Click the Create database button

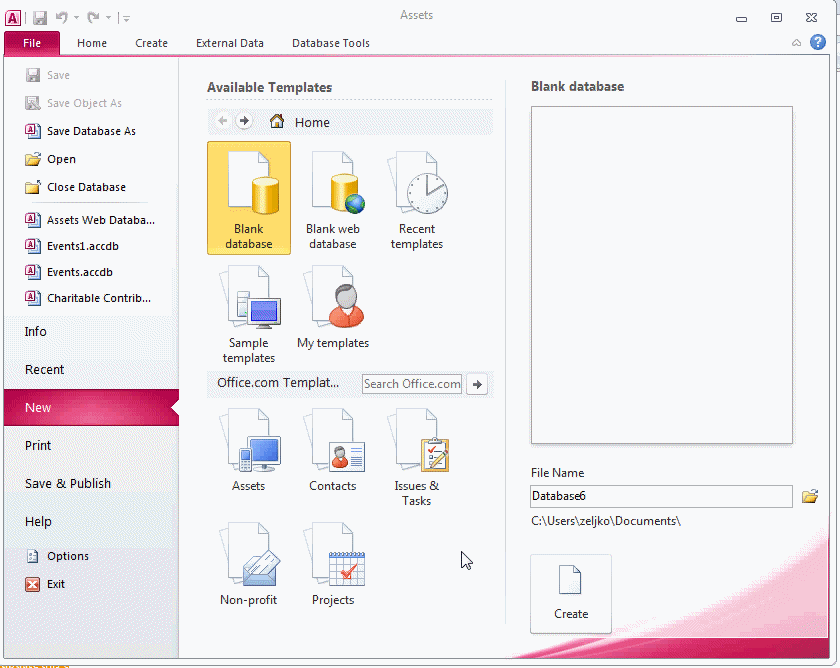point(571,593)
